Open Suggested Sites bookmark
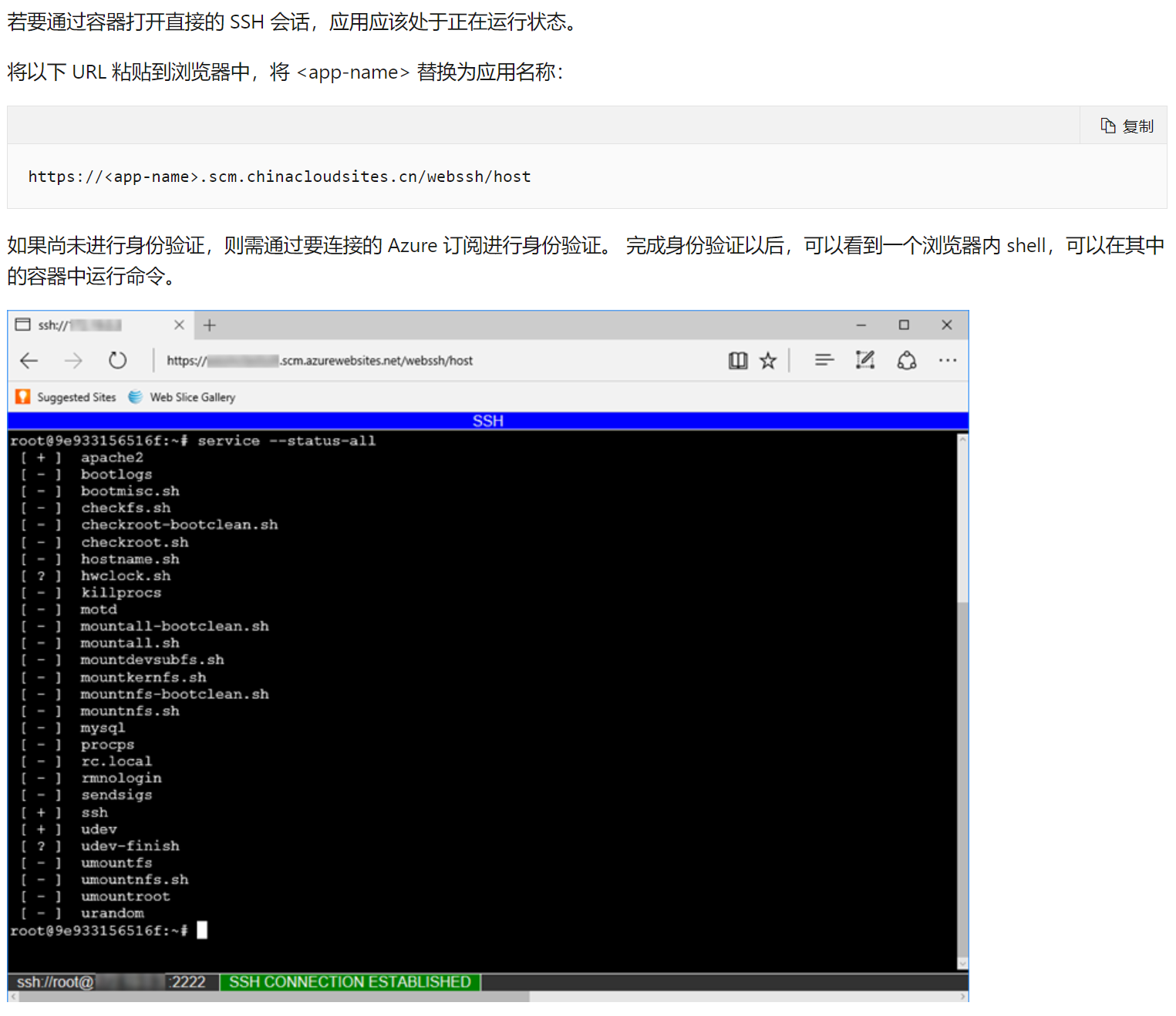This screenshot has width=1176, height=1016. (66, 397)
